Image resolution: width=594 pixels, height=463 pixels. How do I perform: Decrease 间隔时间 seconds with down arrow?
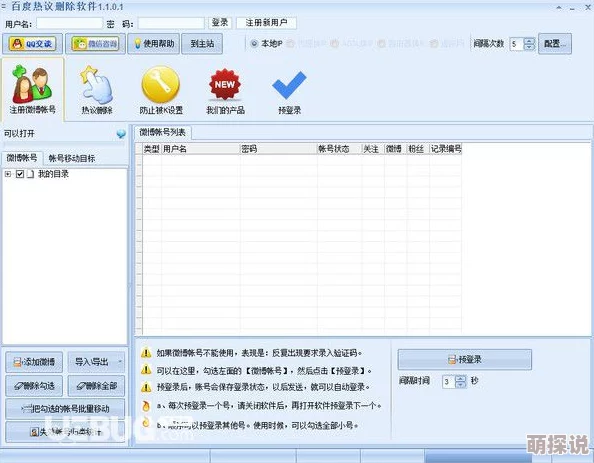coord(461,385)
